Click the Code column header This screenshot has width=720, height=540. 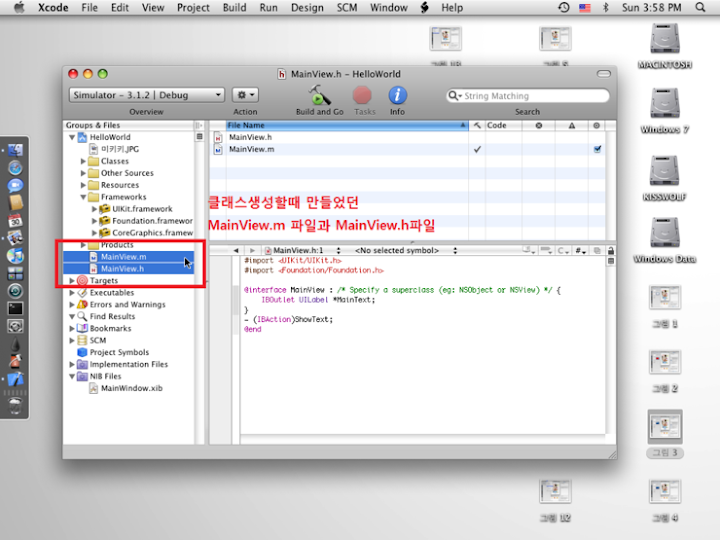pos(503,125)
